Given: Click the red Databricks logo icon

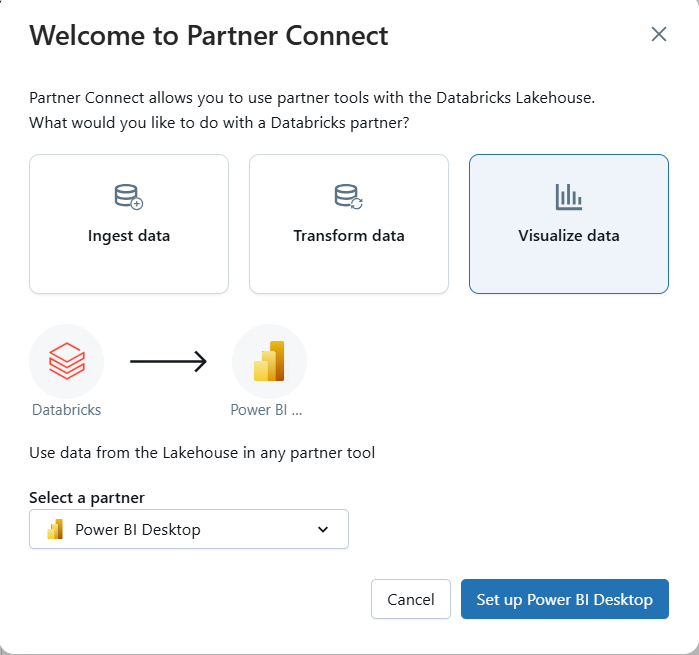Looking at the screenshot, I should pyautogui.click(x=67, y=360).
